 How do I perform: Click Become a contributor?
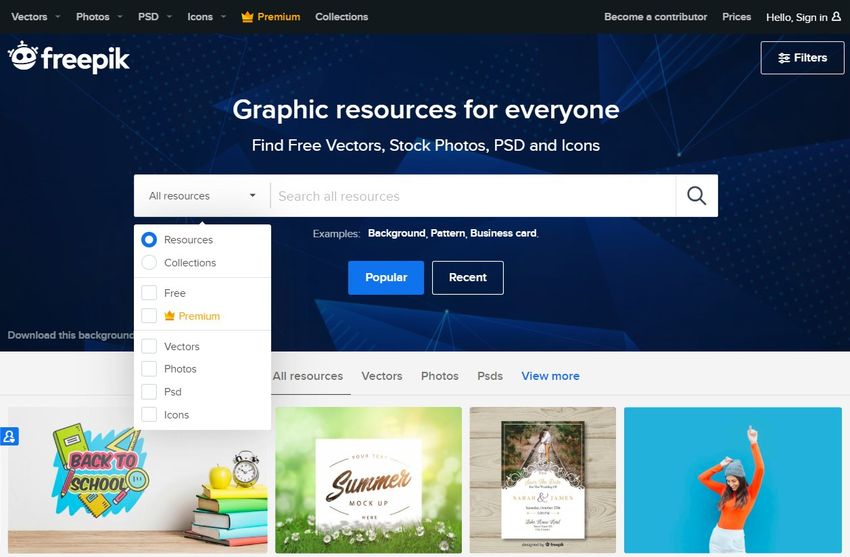[655, 17]
